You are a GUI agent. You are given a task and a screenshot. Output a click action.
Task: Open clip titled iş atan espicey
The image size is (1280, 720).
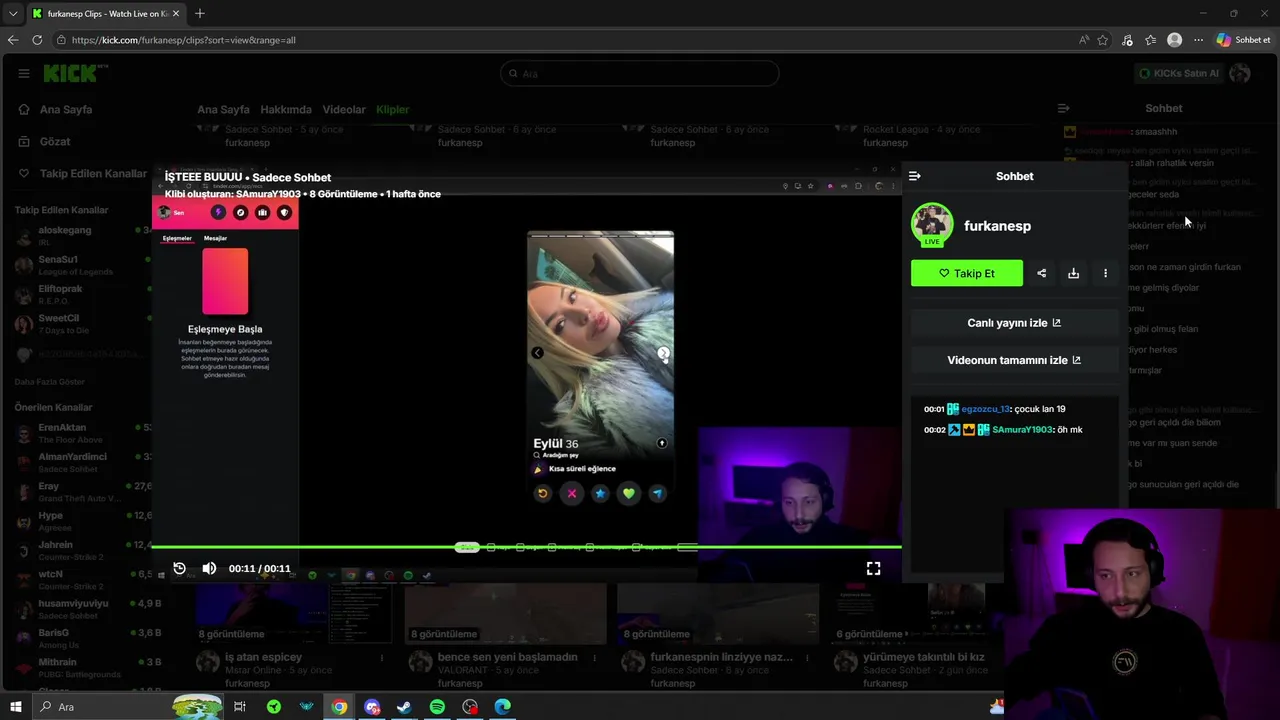(x=263, y=657)
